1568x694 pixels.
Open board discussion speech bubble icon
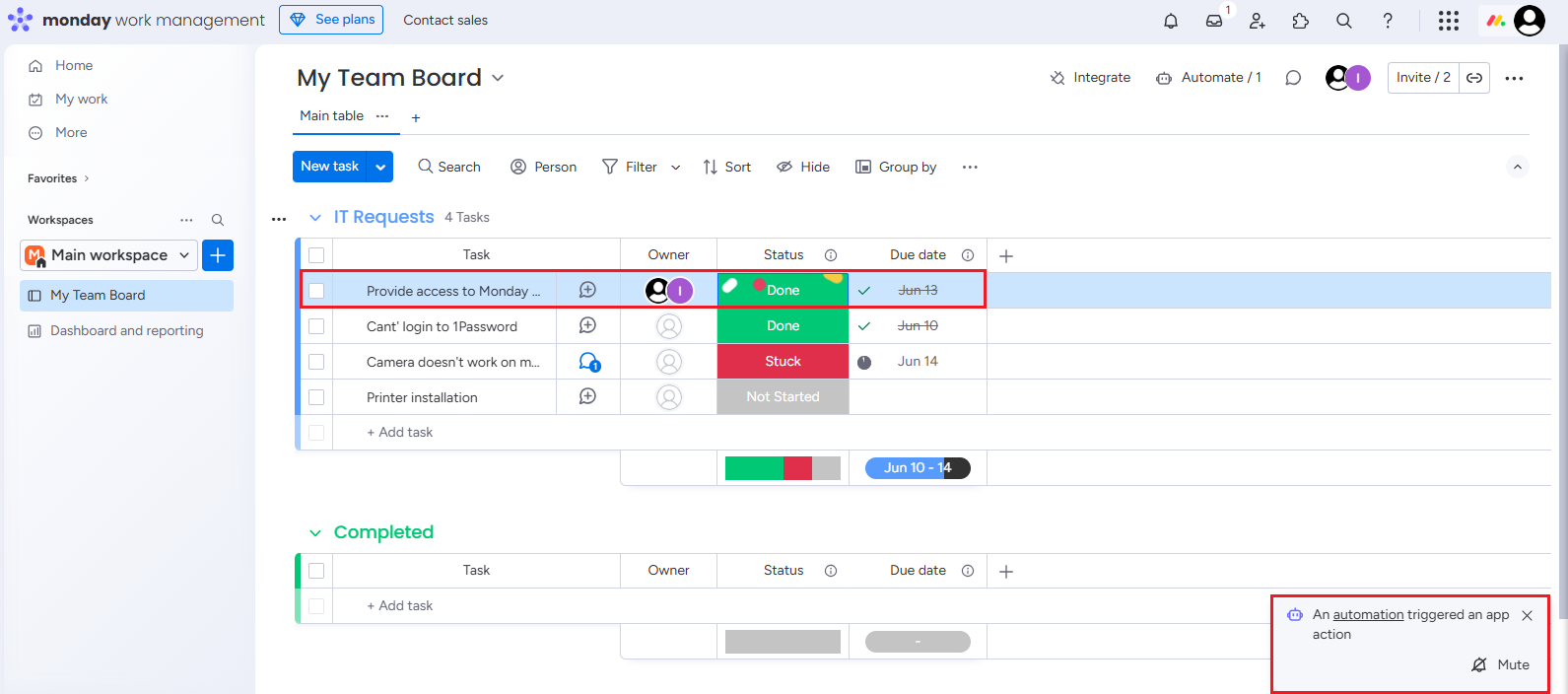pyautogui.click(x=1293, y=78)
